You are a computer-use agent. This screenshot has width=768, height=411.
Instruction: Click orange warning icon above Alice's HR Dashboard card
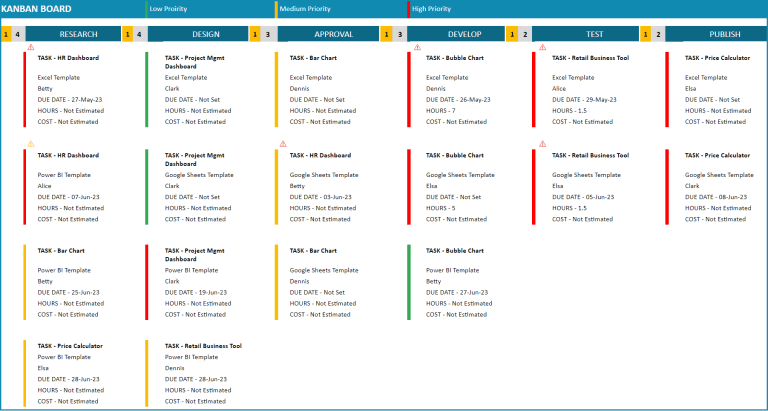[30, 144]
